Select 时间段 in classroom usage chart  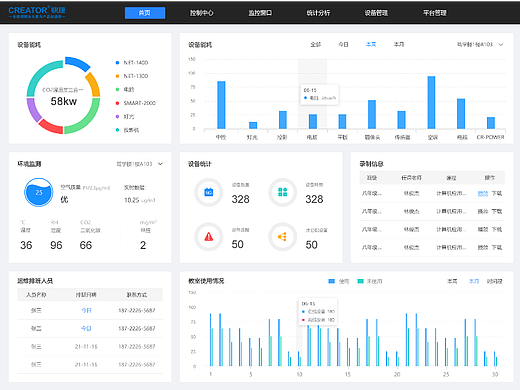[494, 281]
